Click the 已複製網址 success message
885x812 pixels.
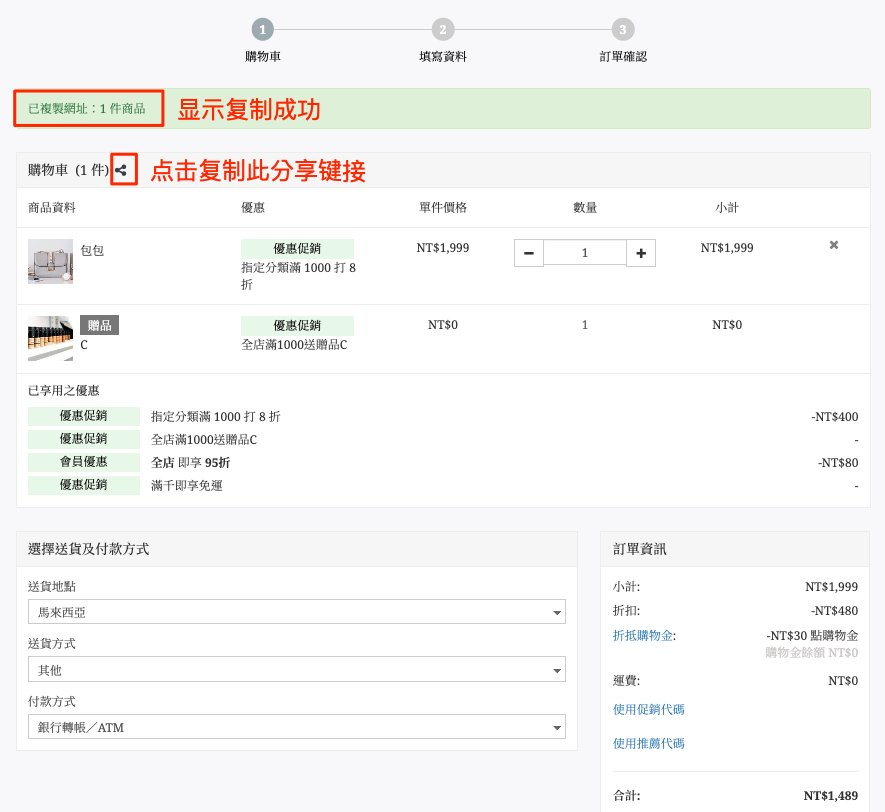(x=87, y=108)
